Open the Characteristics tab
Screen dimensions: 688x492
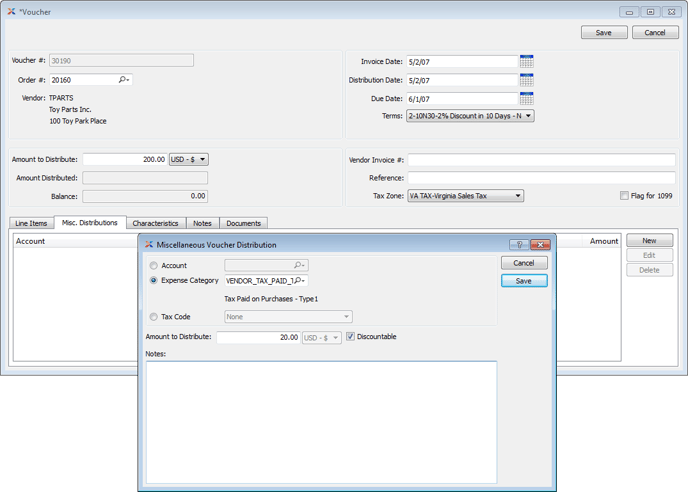tap(155, 223)
